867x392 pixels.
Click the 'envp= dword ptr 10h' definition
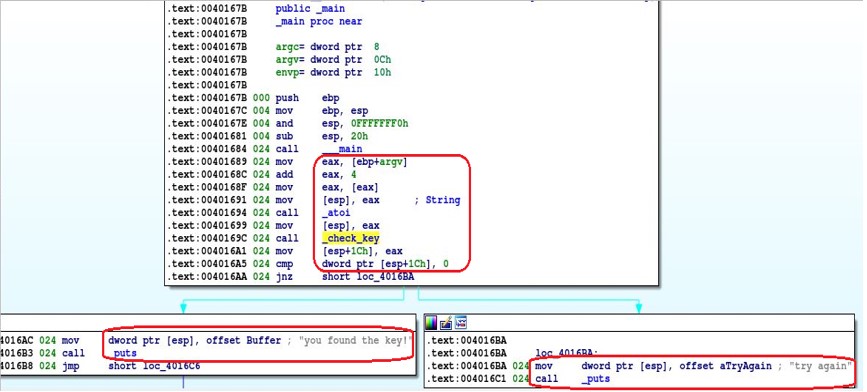pyautogui.click(x=333, y=72)
